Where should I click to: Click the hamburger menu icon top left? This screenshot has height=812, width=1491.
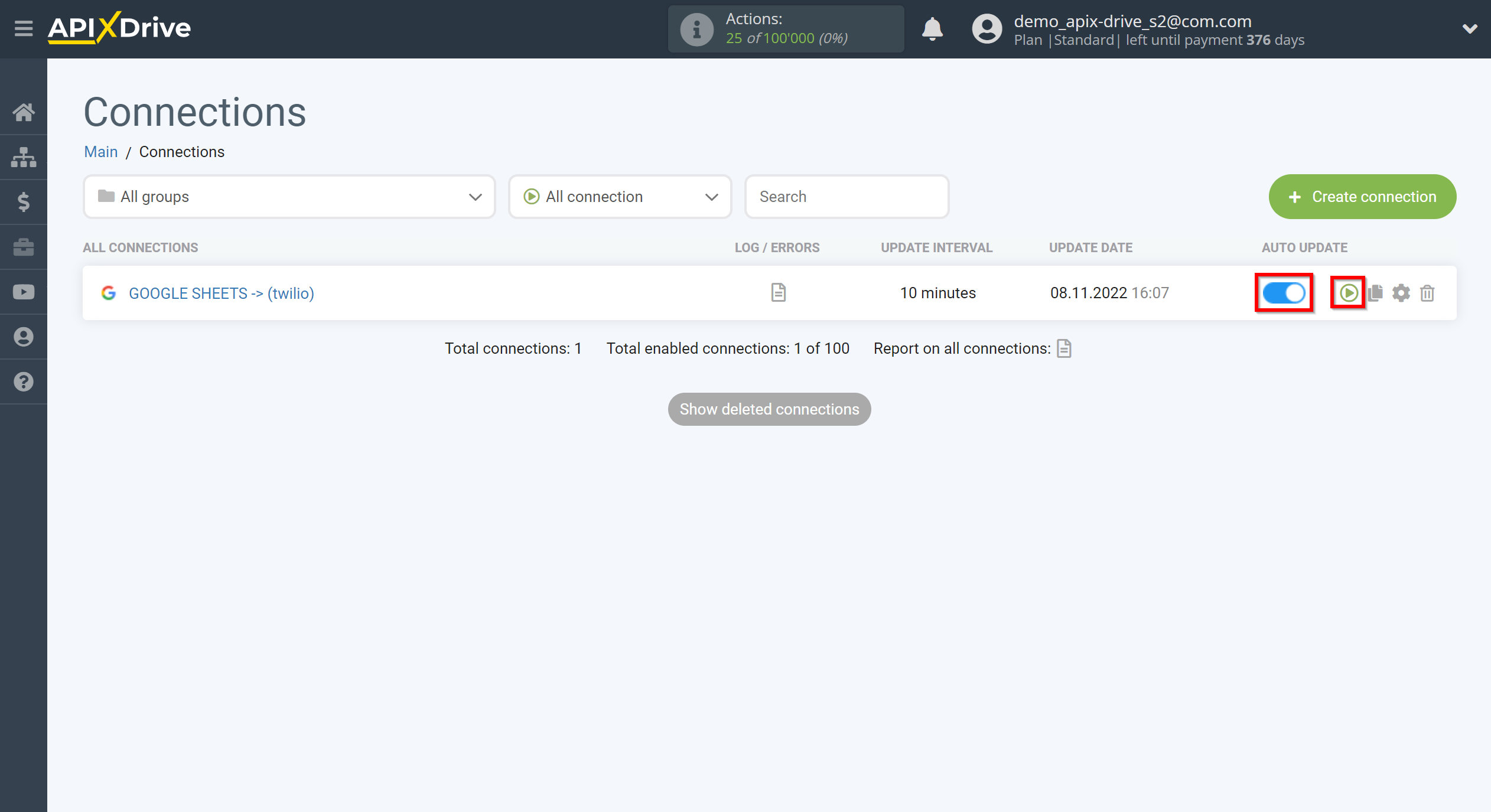pyautogui.click(x=22, y=28)
